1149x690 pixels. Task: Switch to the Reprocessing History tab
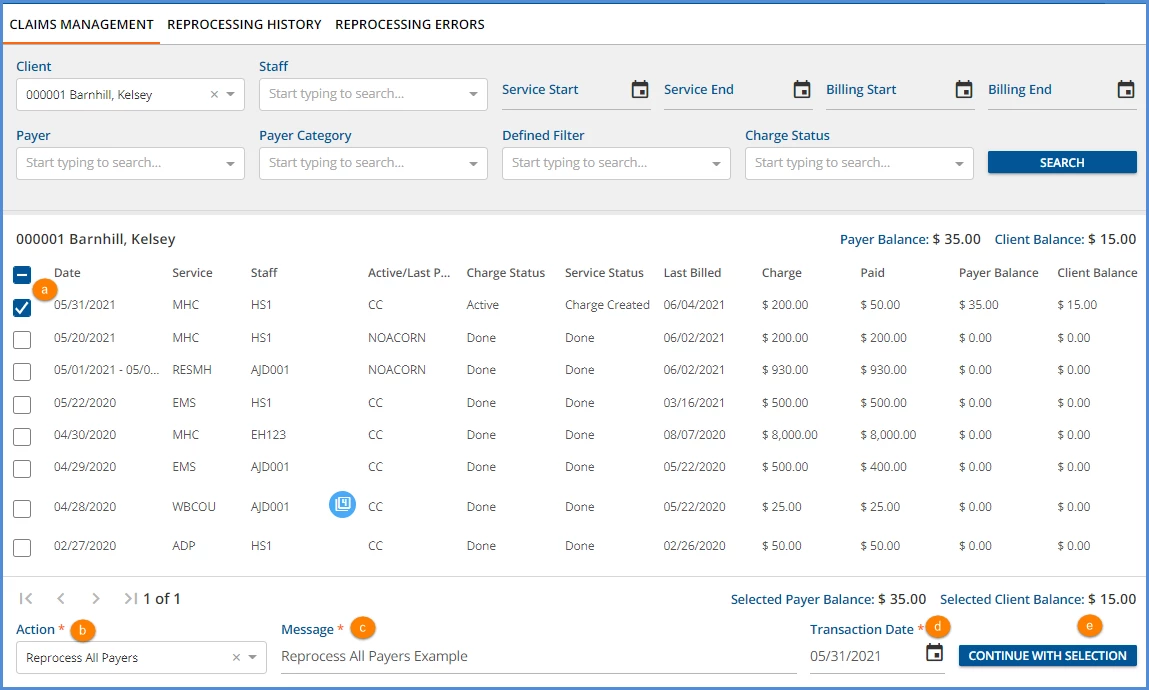(244, 24)
